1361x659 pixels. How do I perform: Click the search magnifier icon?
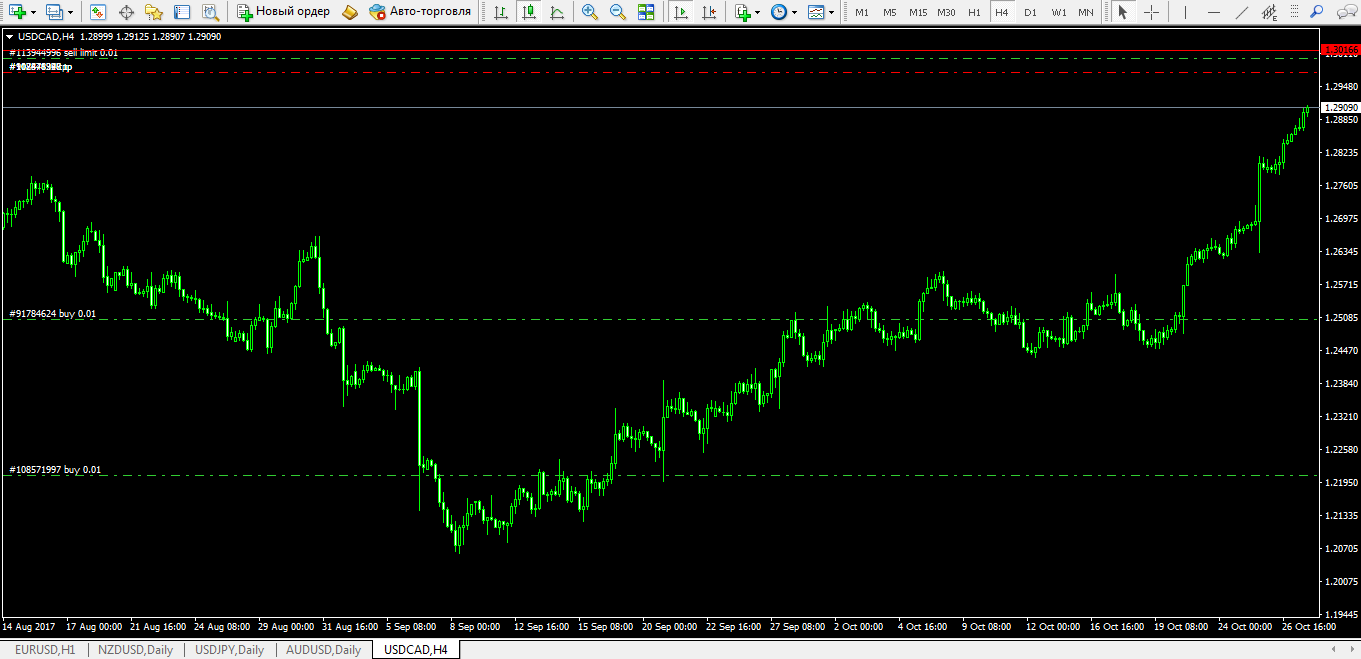tap(1318, 12)
